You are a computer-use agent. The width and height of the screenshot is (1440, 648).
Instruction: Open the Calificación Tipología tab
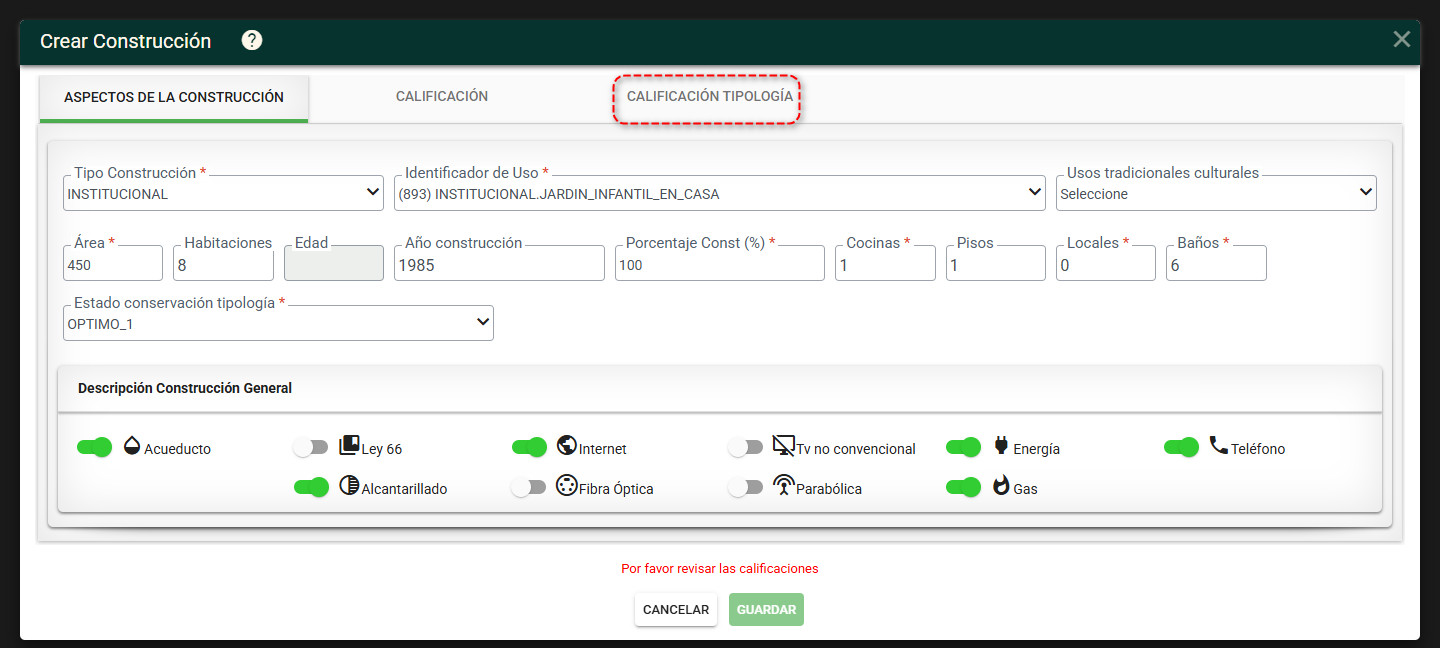point(709,97)
